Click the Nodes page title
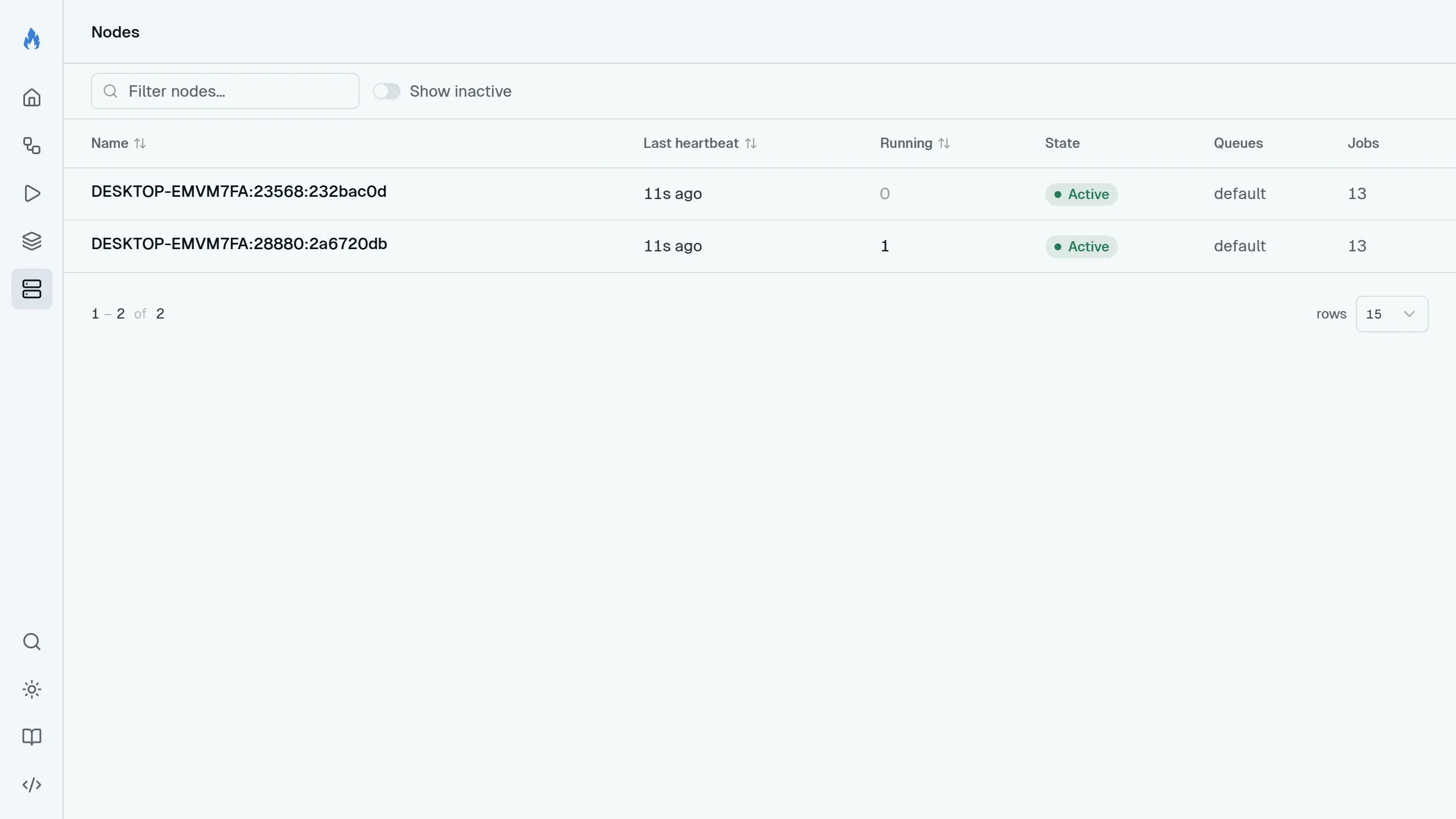 click(115, 32)
